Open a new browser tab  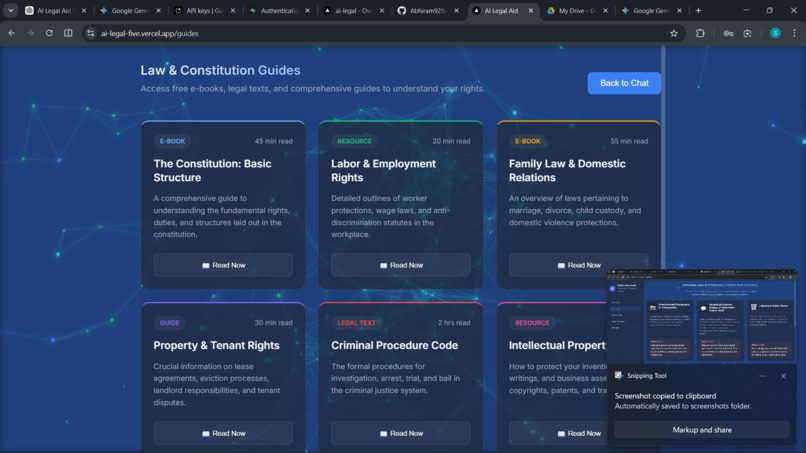698,10
